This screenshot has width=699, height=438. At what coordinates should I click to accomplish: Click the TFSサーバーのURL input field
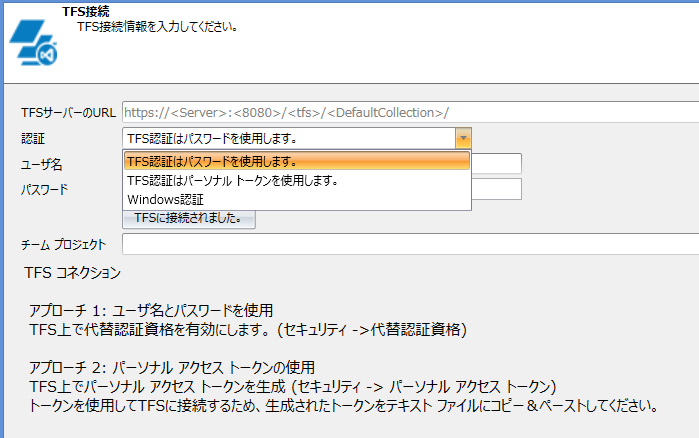coord(411,112)
